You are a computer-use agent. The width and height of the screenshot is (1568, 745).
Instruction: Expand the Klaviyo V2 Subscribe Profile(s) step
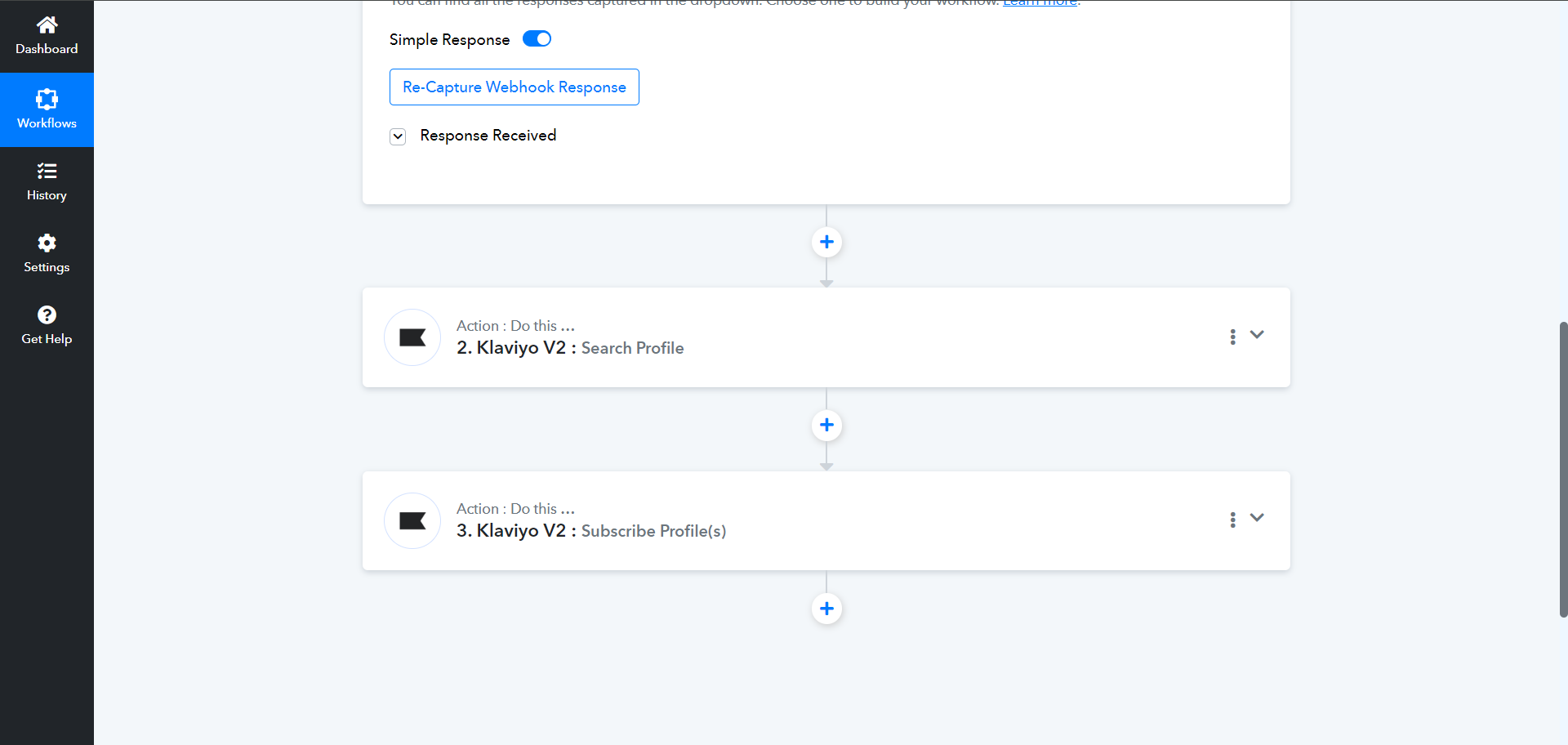pyautogui.click(x=1257, y=518)
